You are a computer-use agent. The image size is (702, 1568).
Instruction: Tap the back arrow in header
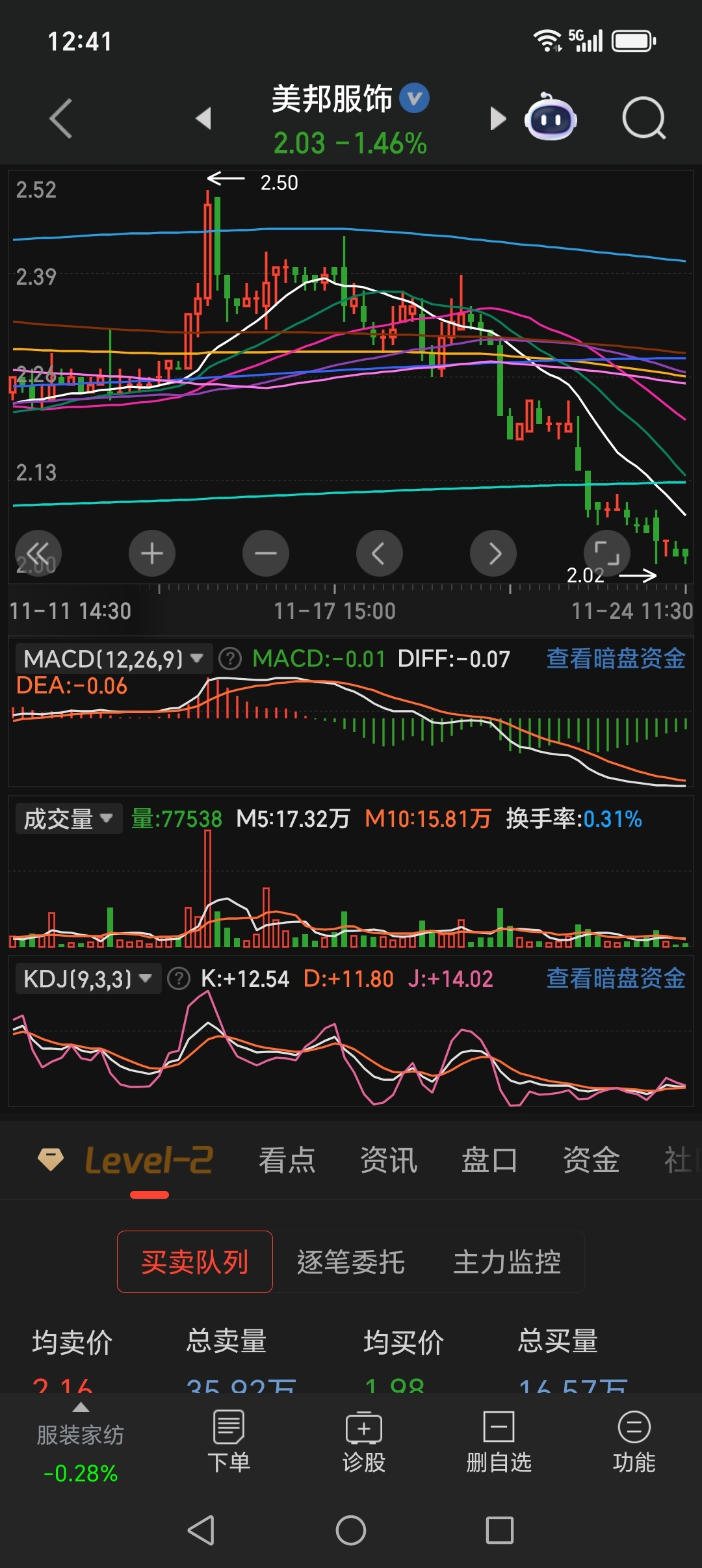tap(60, 118)
